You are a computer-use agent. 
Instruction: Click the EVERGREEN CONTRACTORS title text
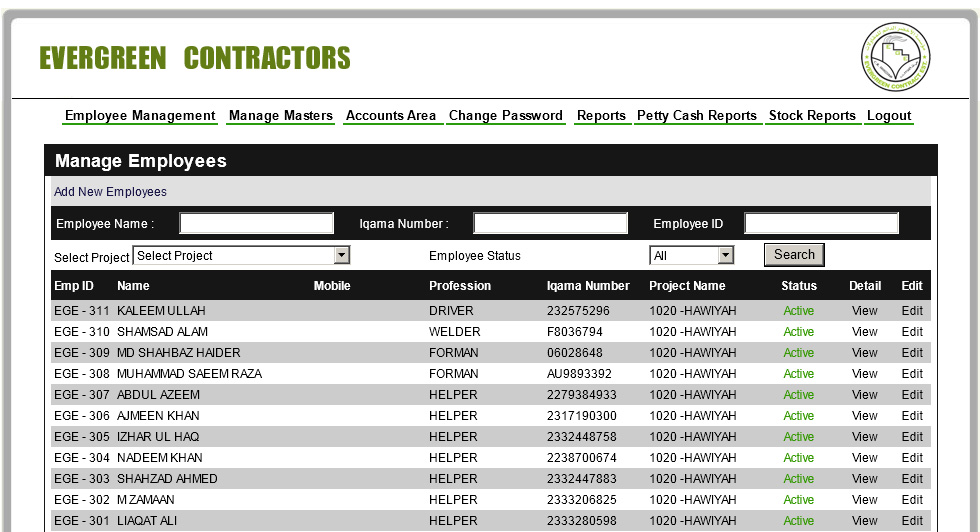(x=194, y=58)
